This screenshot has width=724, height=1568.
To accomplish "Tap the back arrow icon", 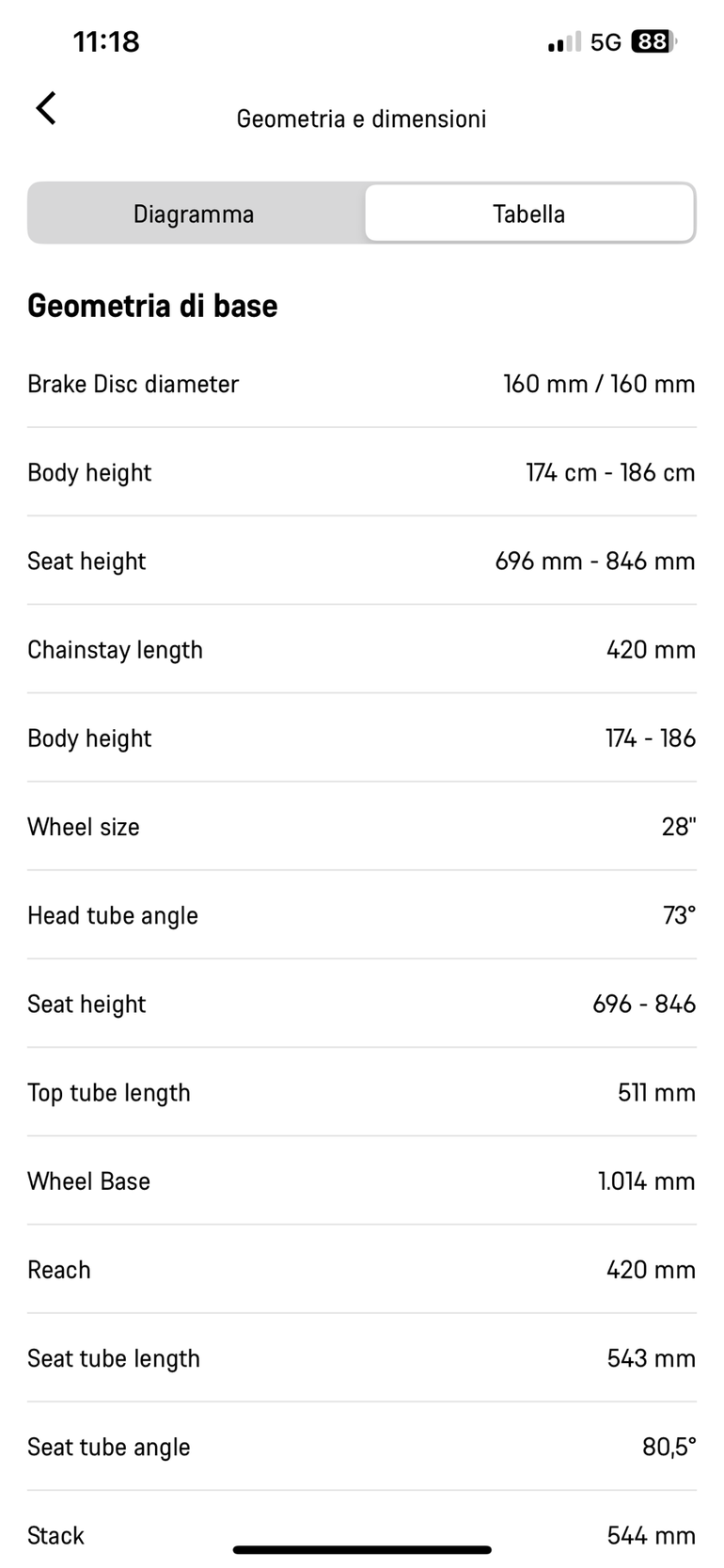I will pos(46,108).
